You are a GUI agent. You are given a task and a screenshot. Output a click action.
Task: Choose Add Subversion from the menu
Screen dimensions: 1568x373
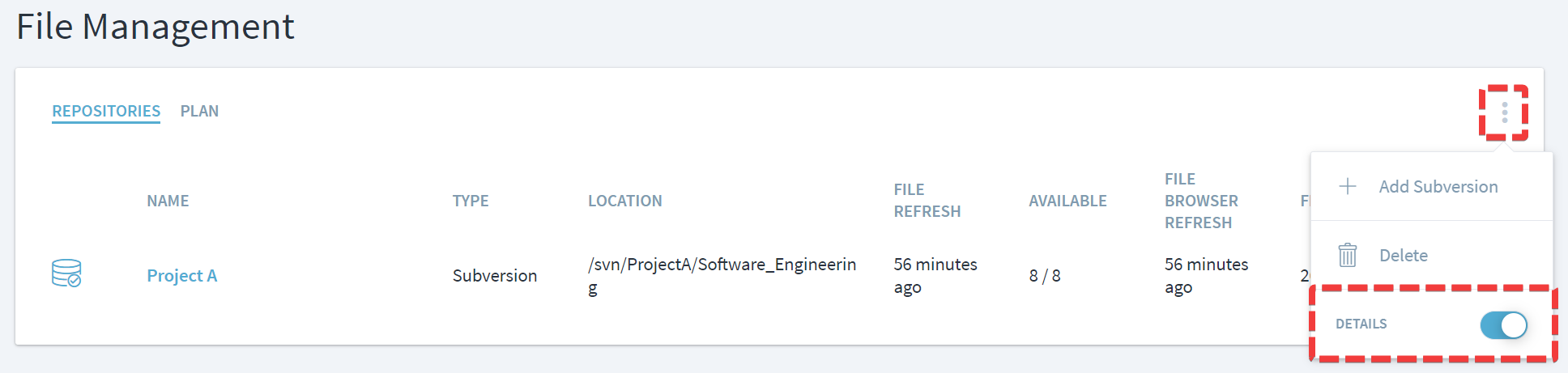coord(1438,186)
